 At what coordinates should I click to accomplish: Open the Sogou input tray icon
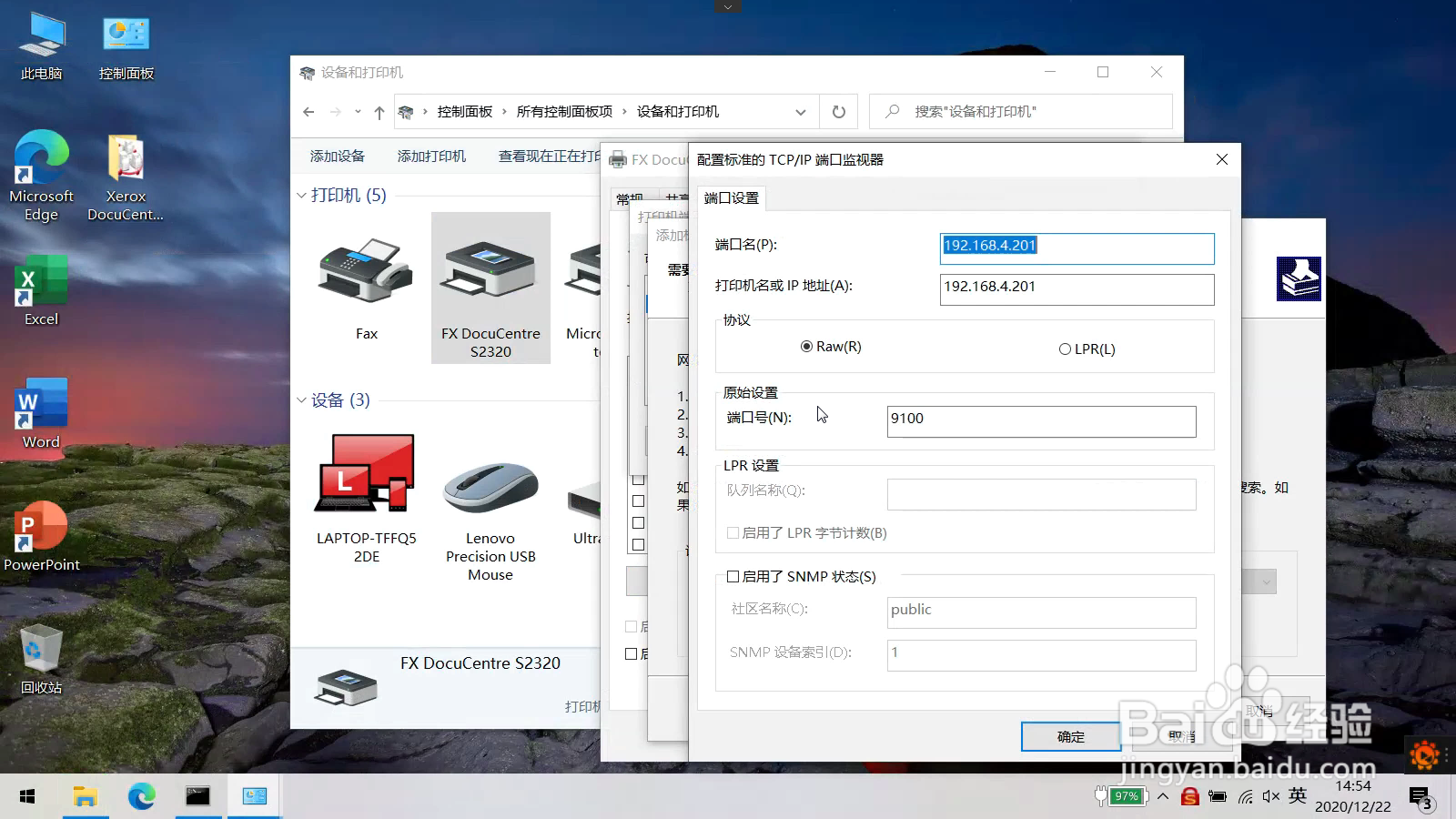(x=1189, y=796)
